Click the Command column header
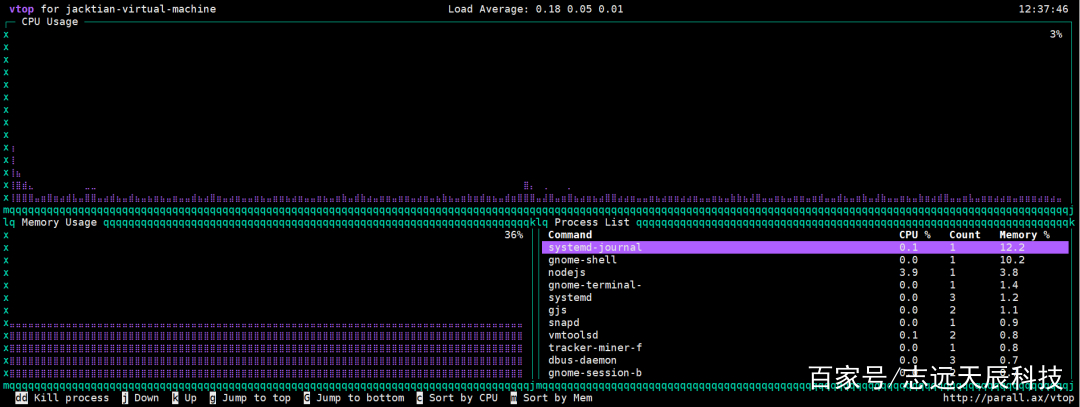The width and height of the screenshot is (1080, 407). [x=570, y=235]
